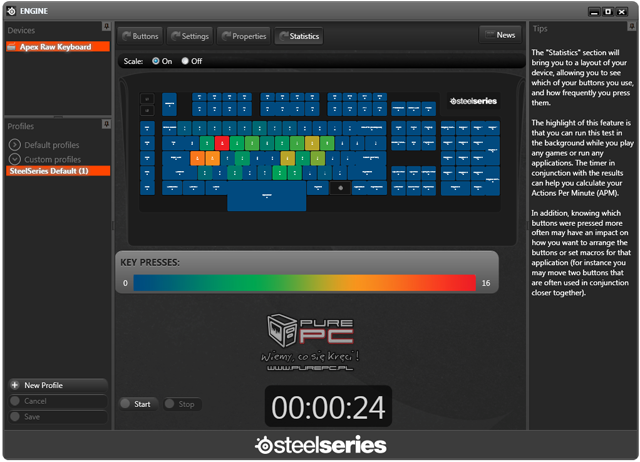The height and width of the screenshot is (462, 640).
Task: Click the News button's icon
Action: pos(489,35)
